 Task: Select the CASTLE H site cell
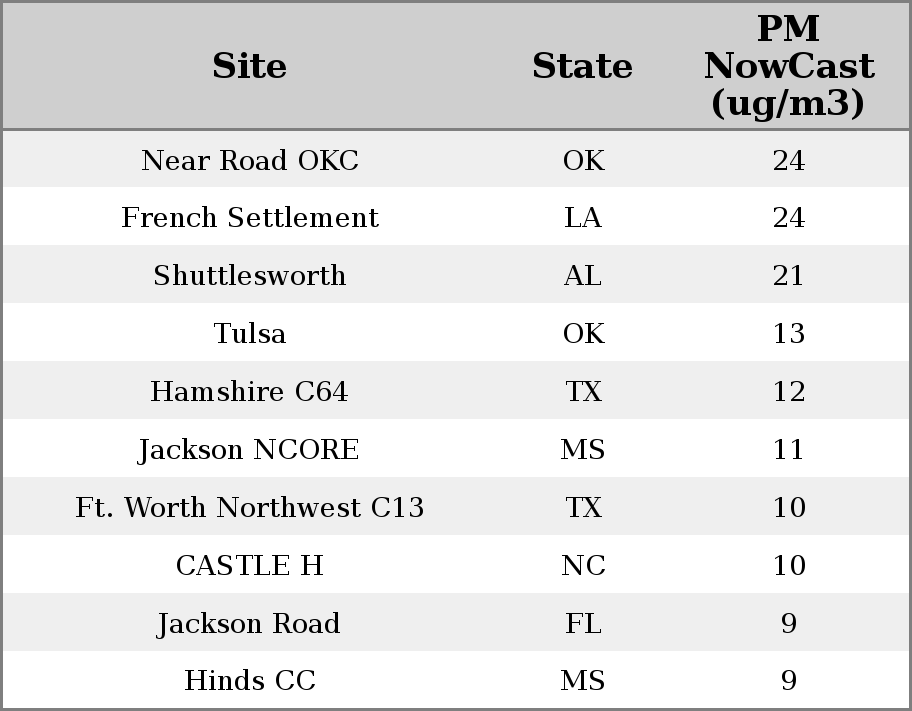250,565
